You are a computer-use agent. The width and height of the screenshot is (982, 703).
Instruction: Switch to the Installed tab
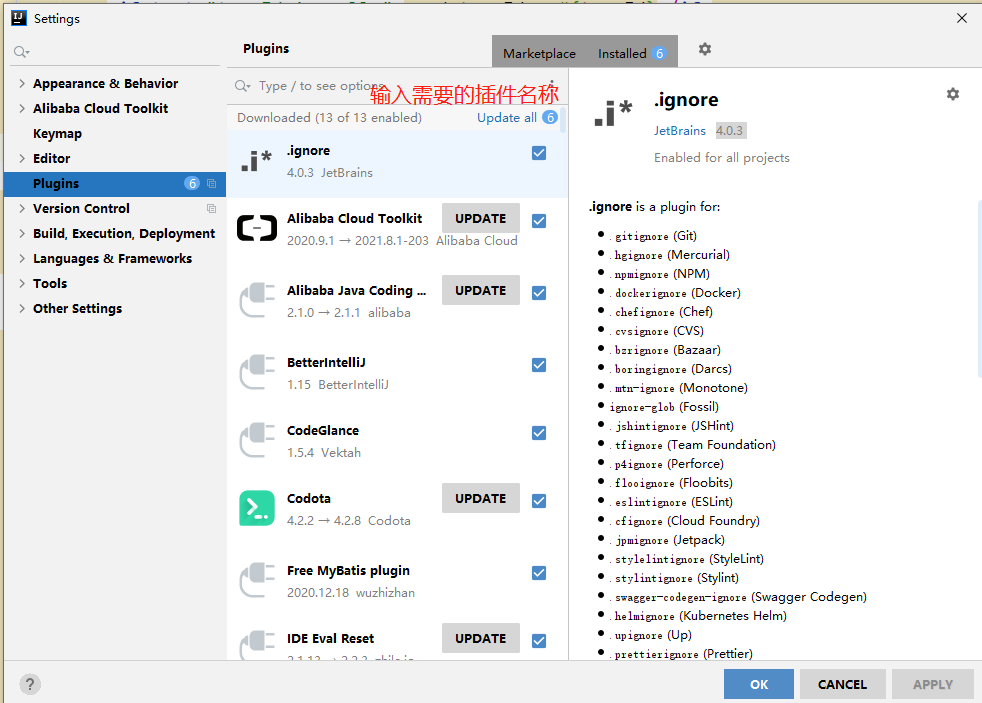(x=631, y=53)
